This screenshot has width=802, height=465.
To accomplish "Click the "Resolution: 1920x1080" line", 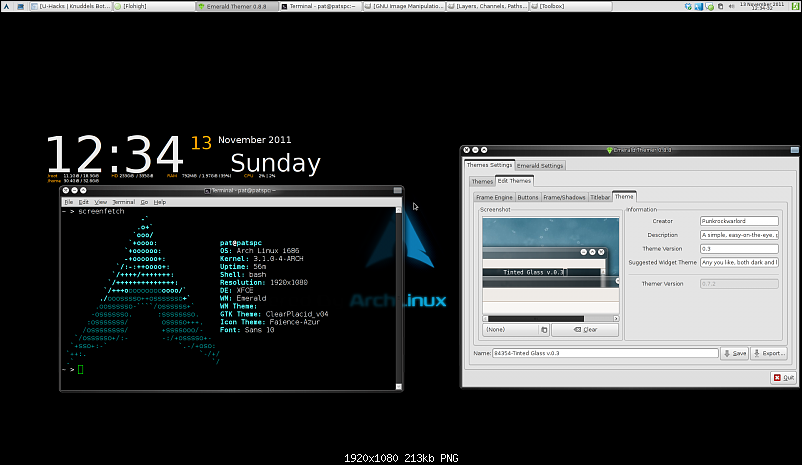I will coord(263,282).
